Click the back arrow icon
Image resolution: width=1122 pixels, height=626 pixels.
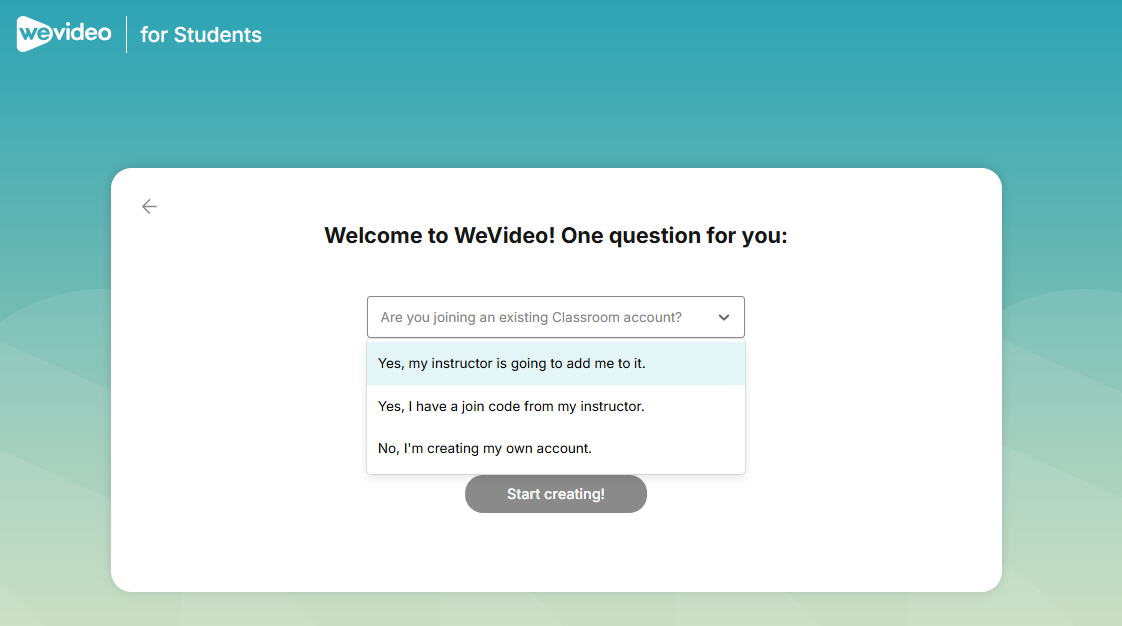pyautogui.click(x=149, y=207)
